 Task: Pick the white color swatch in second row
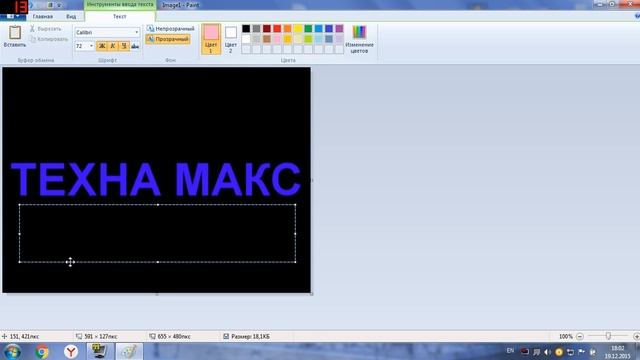[246, 39]
